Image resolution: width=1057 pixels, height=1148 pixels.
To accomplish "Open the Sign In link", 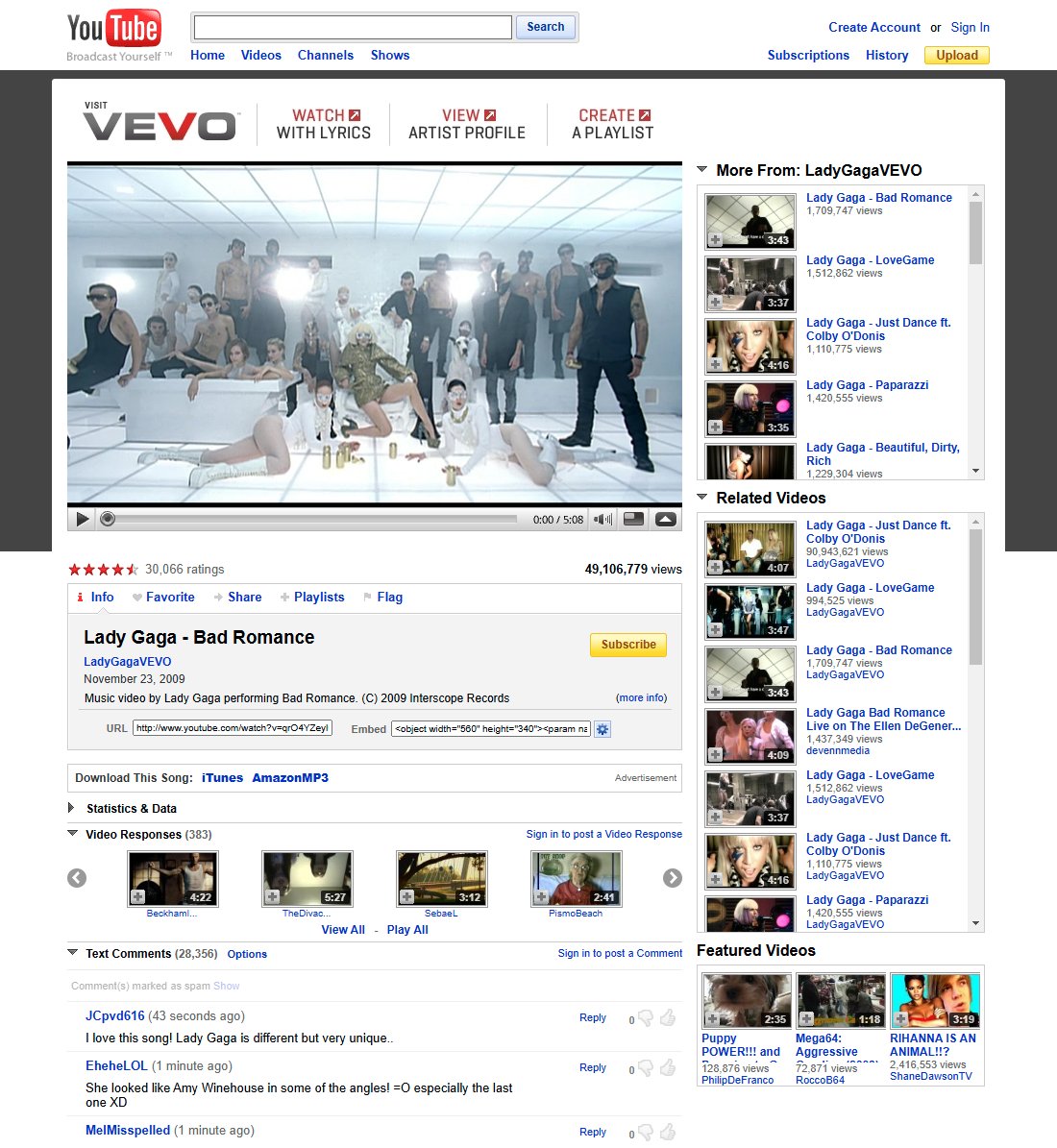I will pos(970,27).
